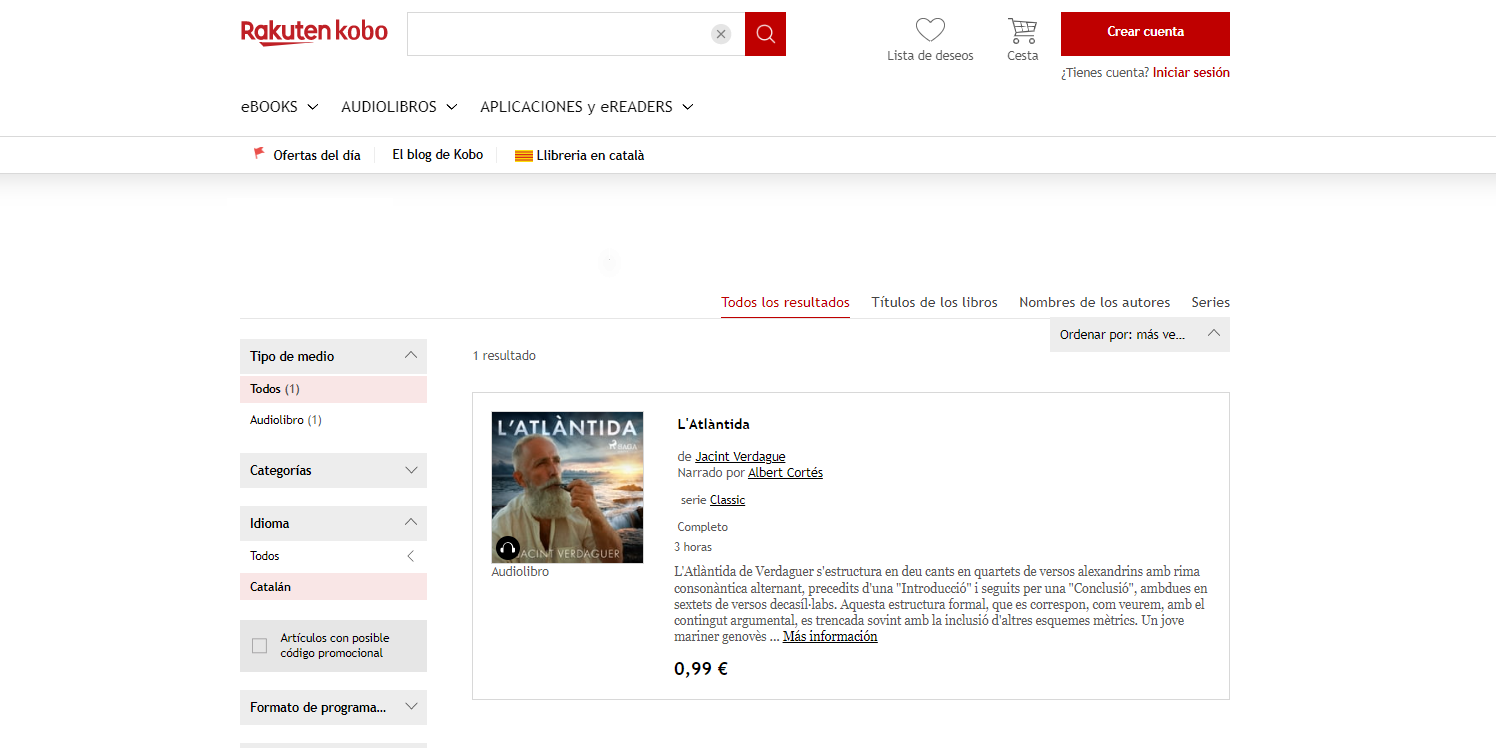Open the Iniciar sesión link
Viewport: 1496px width, 748px height.
1191,72
